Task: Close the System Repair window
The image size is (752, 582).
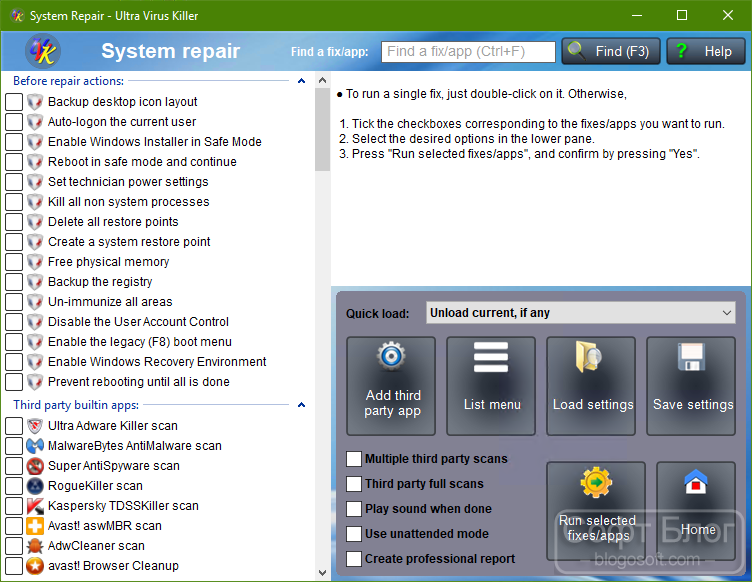Action: (728, 15)
